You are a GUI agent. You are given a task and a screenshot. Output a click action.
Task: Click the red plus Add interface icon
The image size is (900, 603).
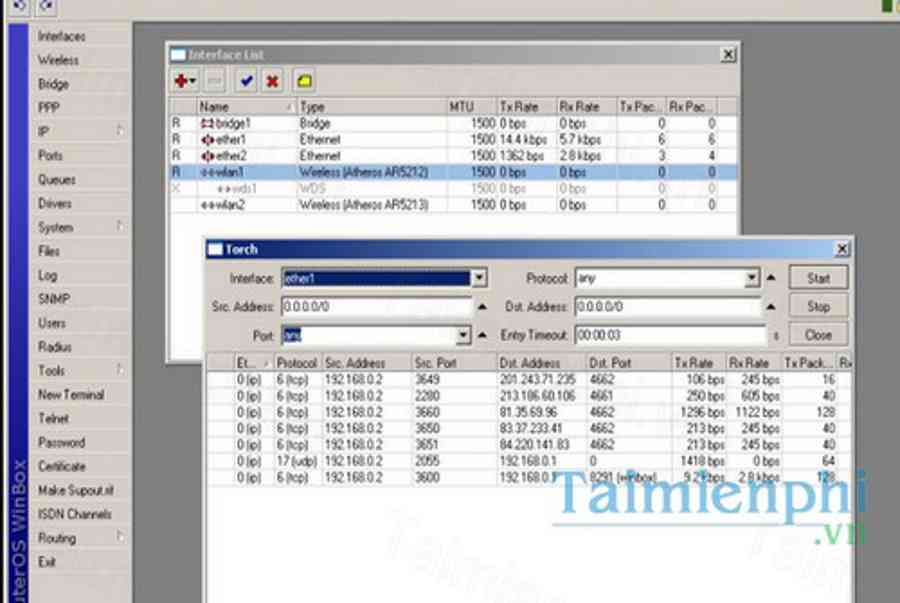183,81
